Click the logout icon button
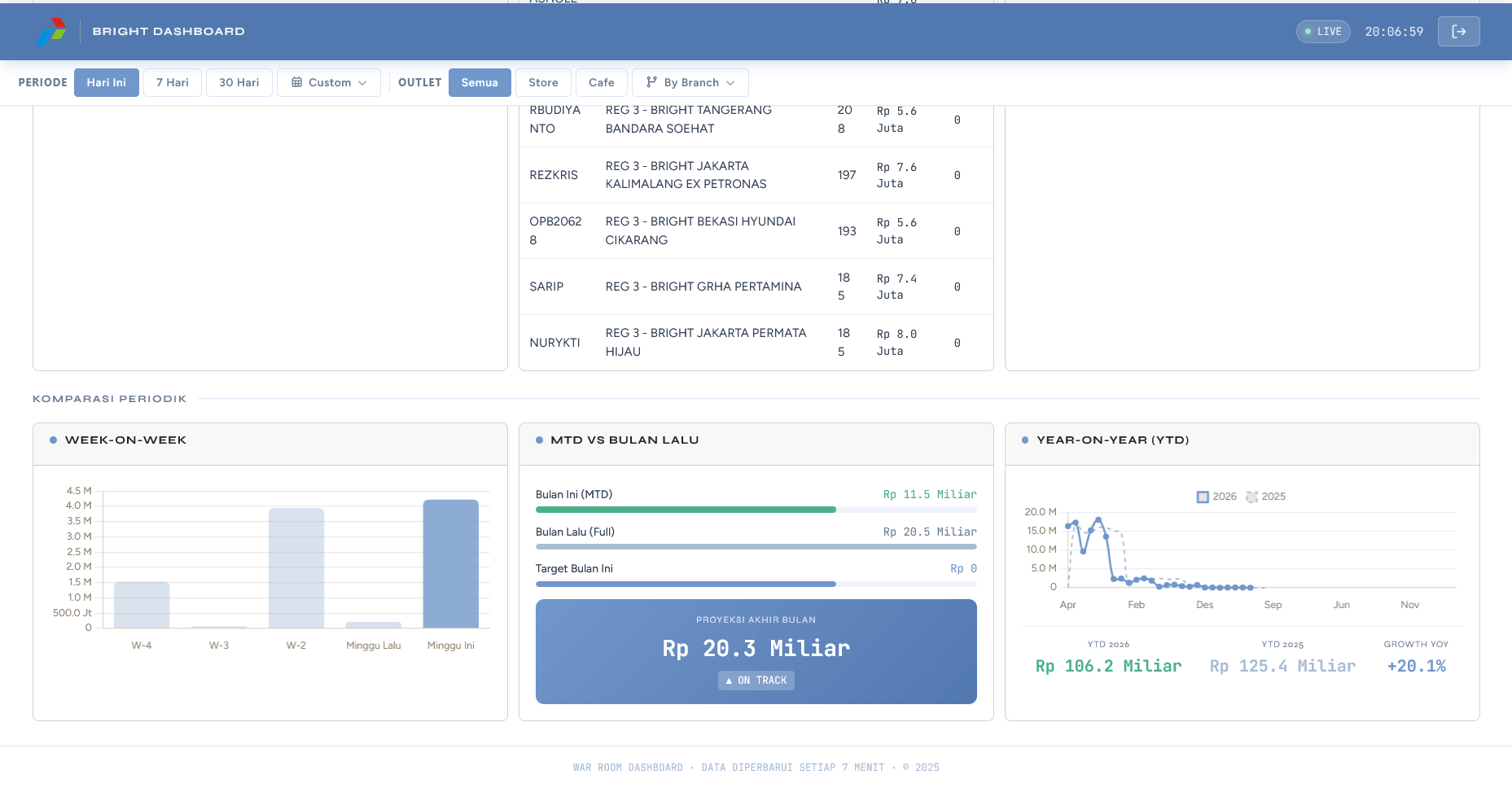1512x788 pixels. coord(1458,32)
